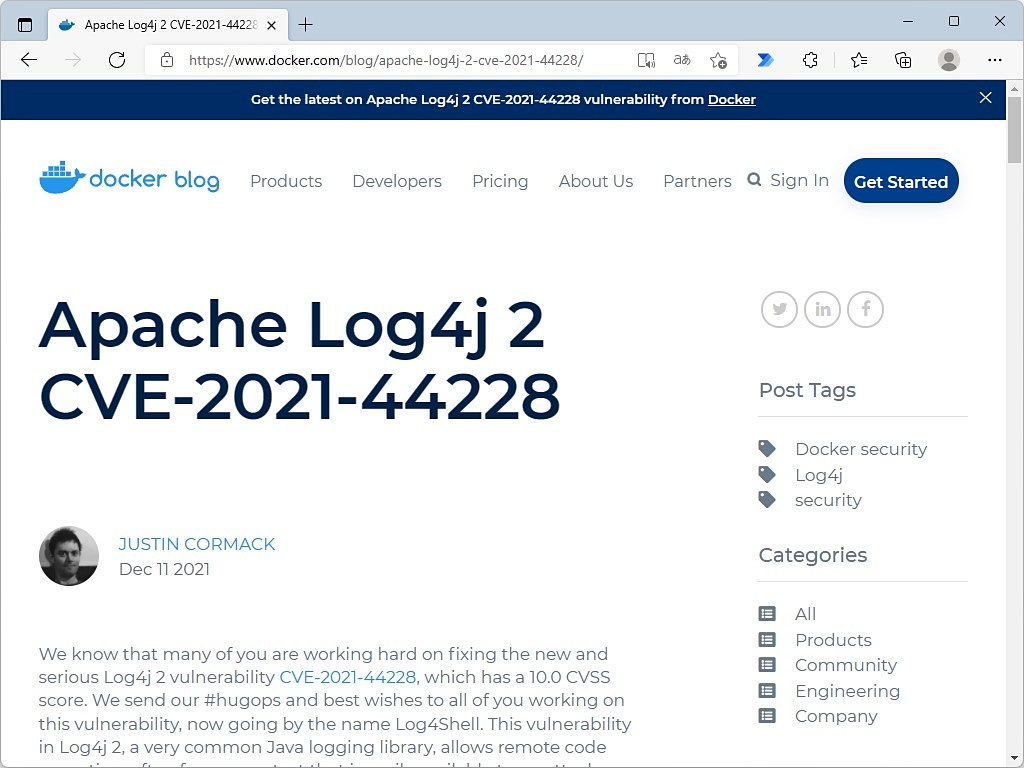Browse the Community category
Screen dimensions: 1024x768
tap(846, 665)
